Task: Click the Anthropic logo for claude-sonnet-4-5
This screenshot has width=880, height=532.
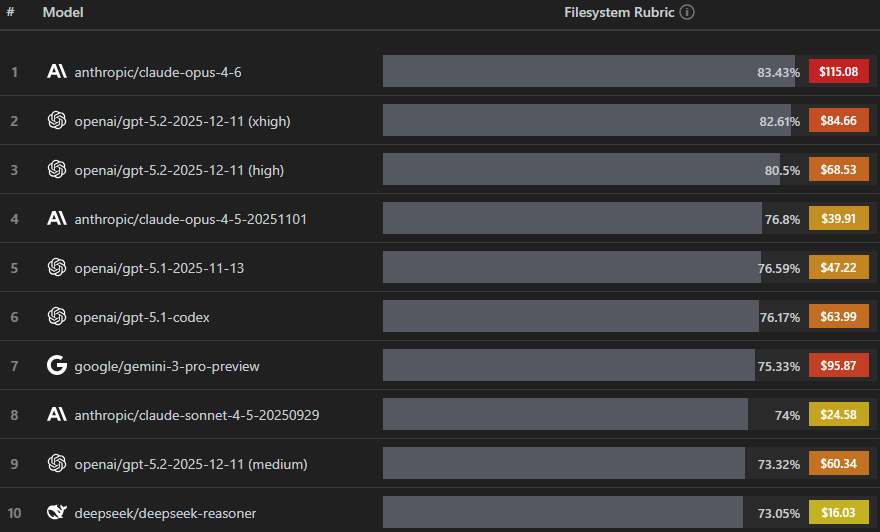Action: tap(56, 415)
